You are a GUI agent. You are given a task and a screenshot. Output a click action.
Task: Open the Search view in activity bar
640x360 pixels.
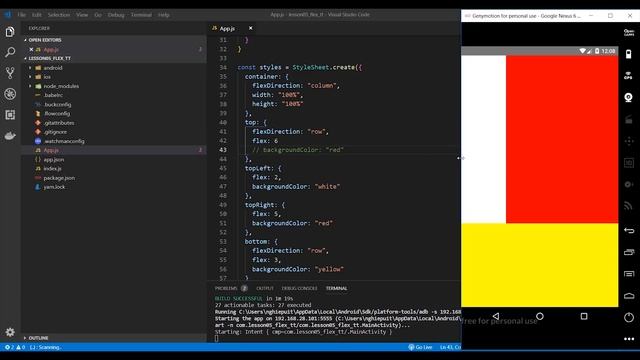coord(10,52)
